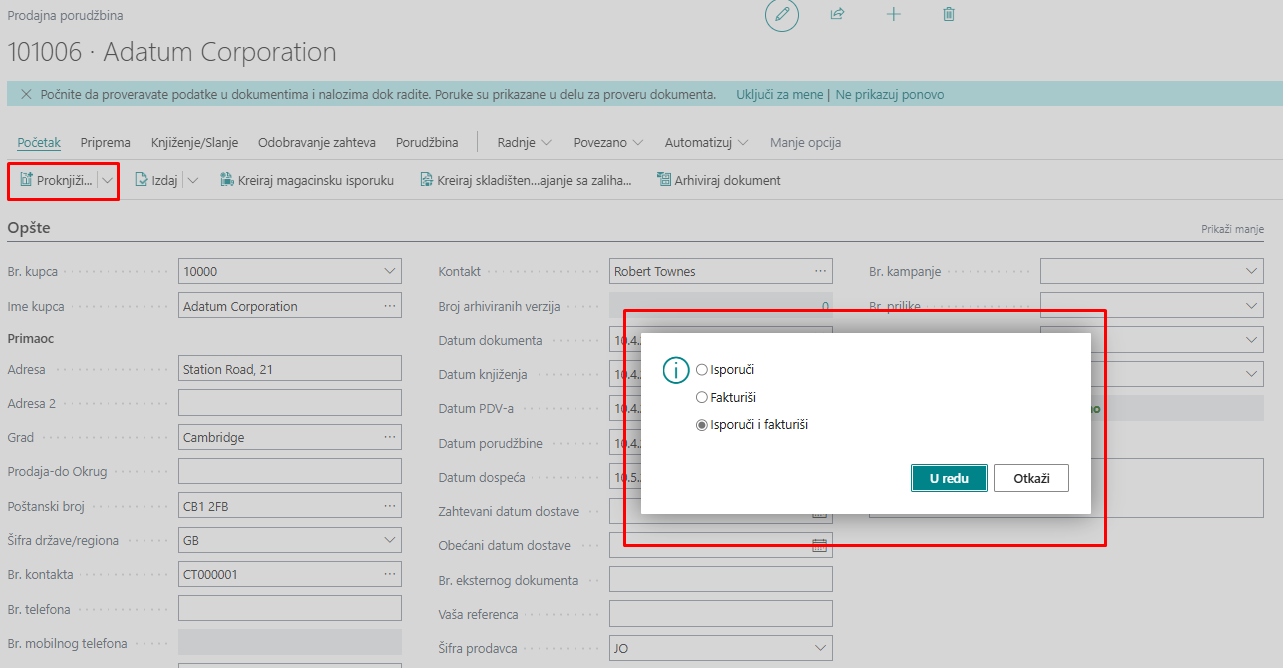Click the trash delete icon
Viewport: 1283px width, 668px height.
pos(949,15)
